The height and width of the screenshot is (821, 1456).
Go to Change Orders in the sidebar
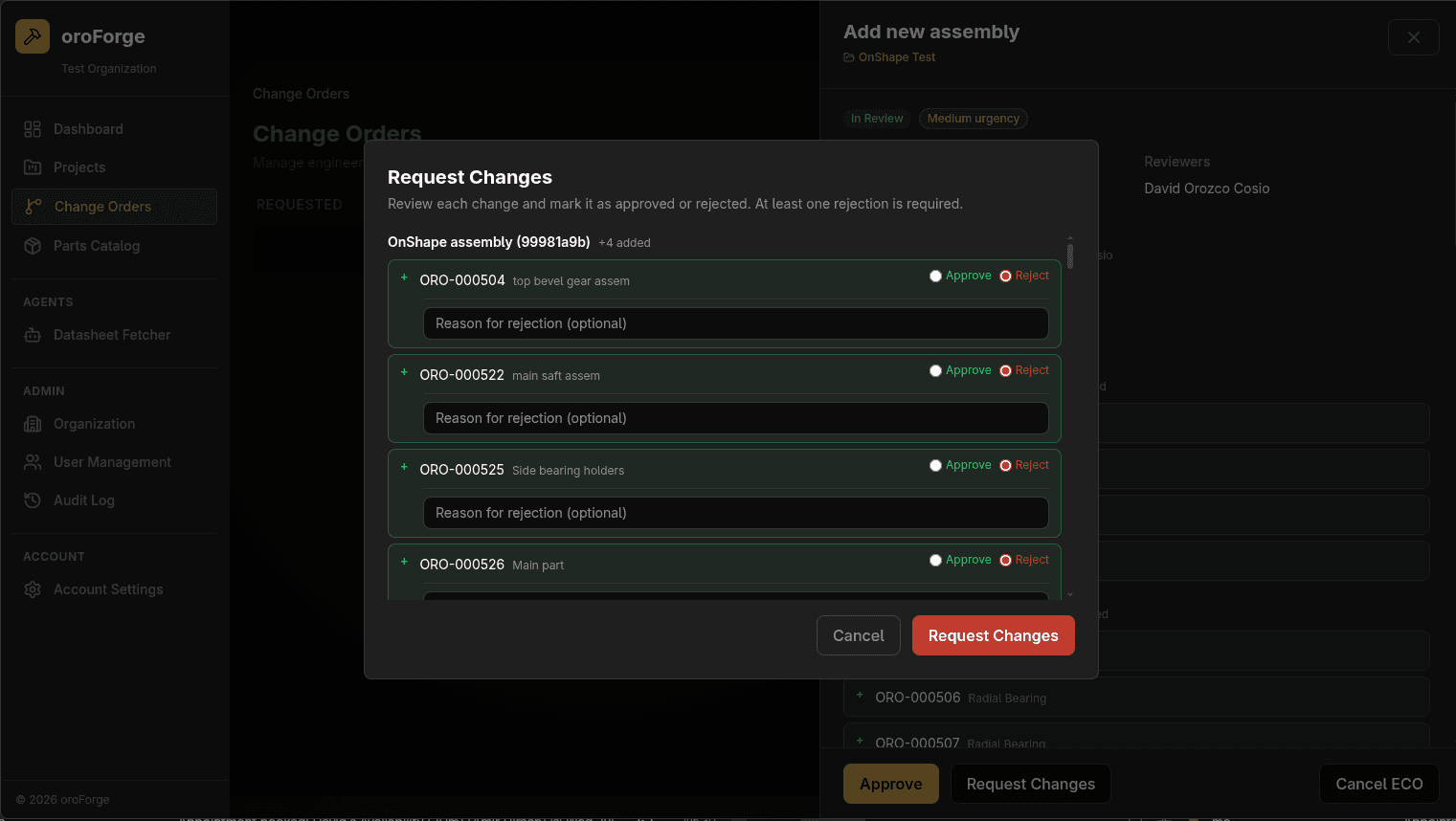point(114,207)
